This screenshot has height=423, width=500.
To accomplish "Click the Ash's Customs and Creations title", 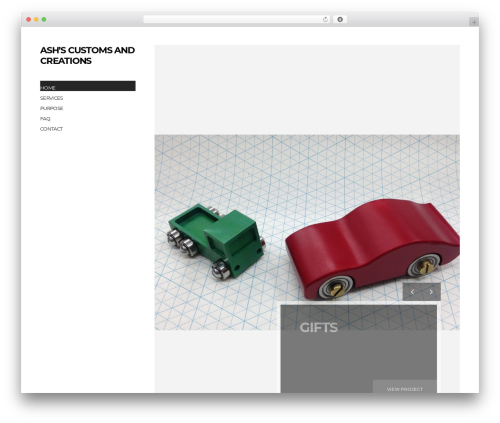I will point(87,55).
